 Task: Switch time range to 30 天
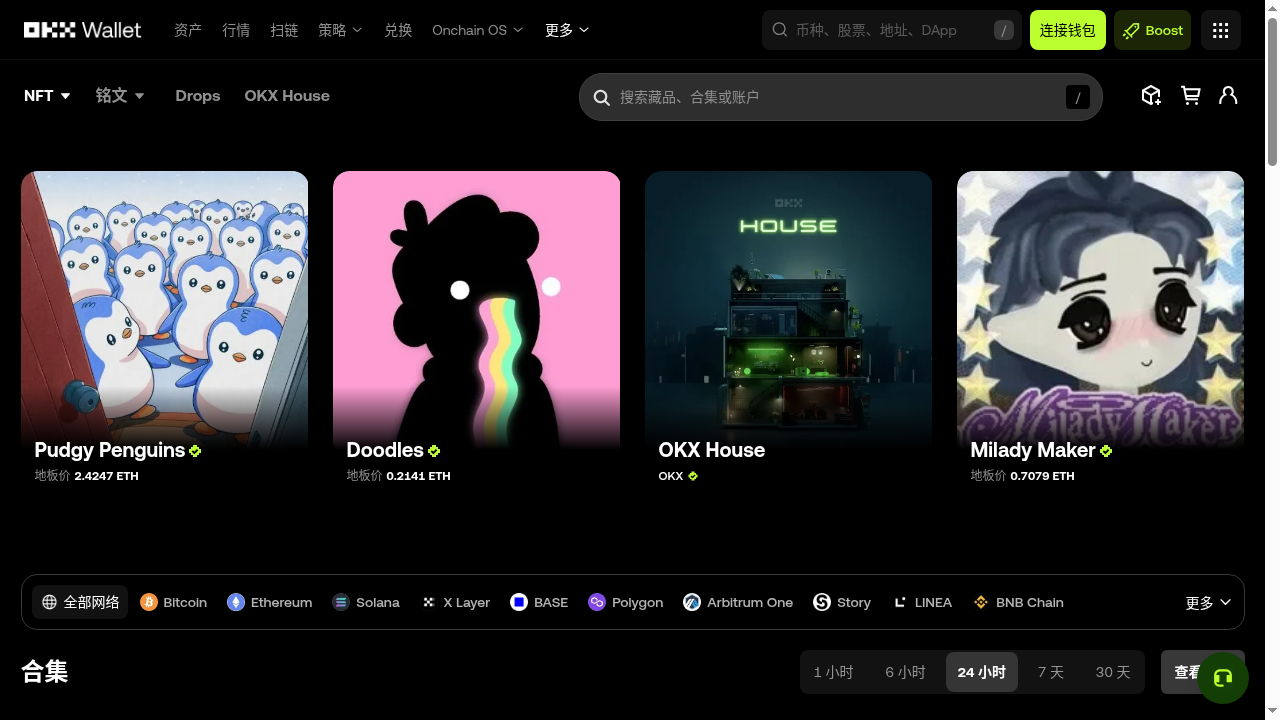point(1113,672)
